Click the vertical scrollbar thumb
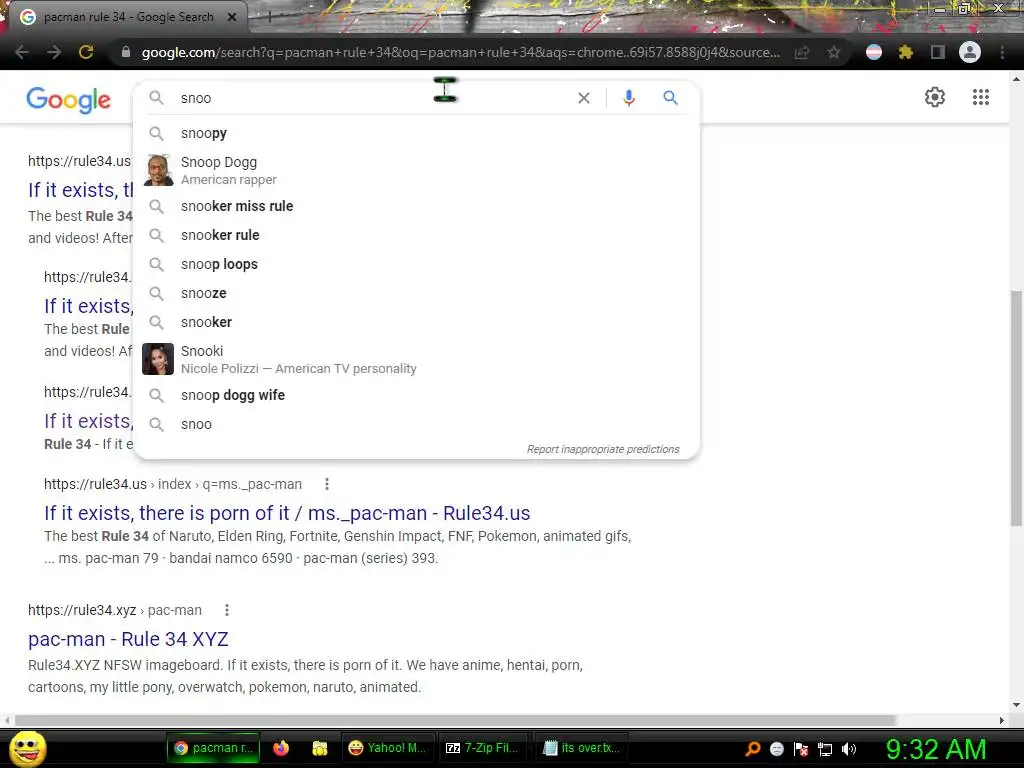Screen dimensions: 1024x768 1016,407
